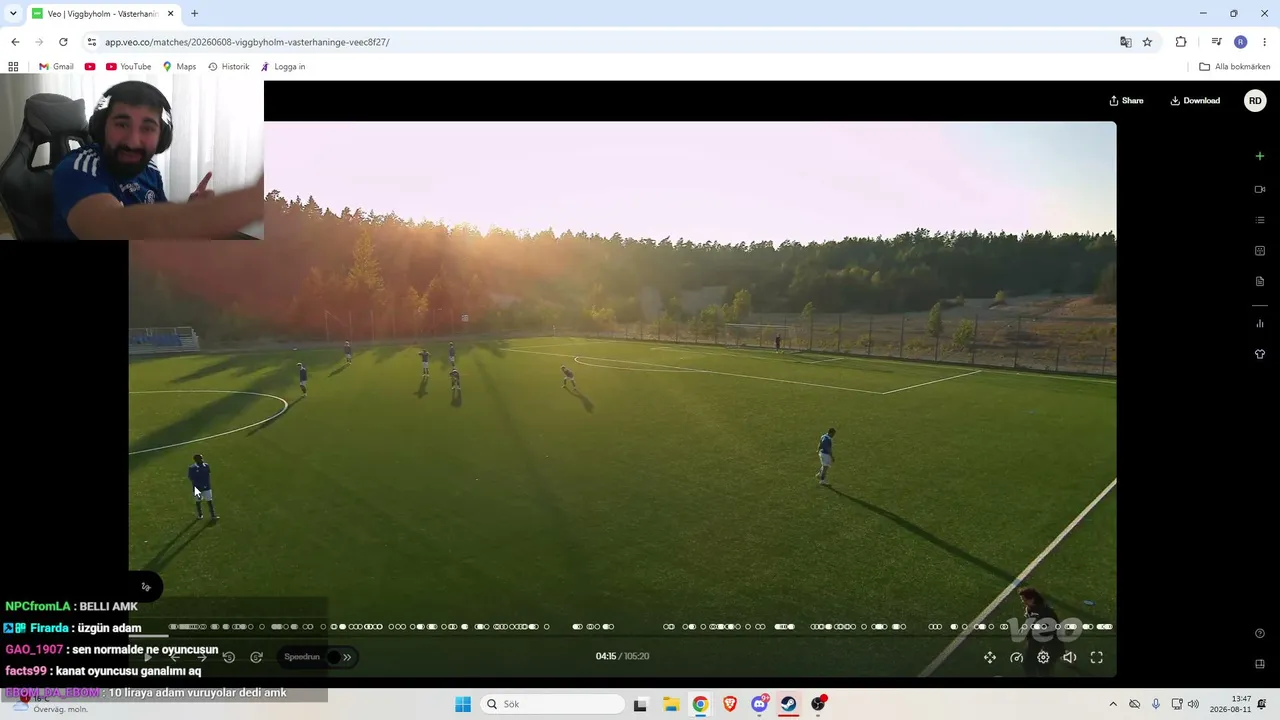Open the page translate icon

pyautogui.click(x=1126, y=42)
